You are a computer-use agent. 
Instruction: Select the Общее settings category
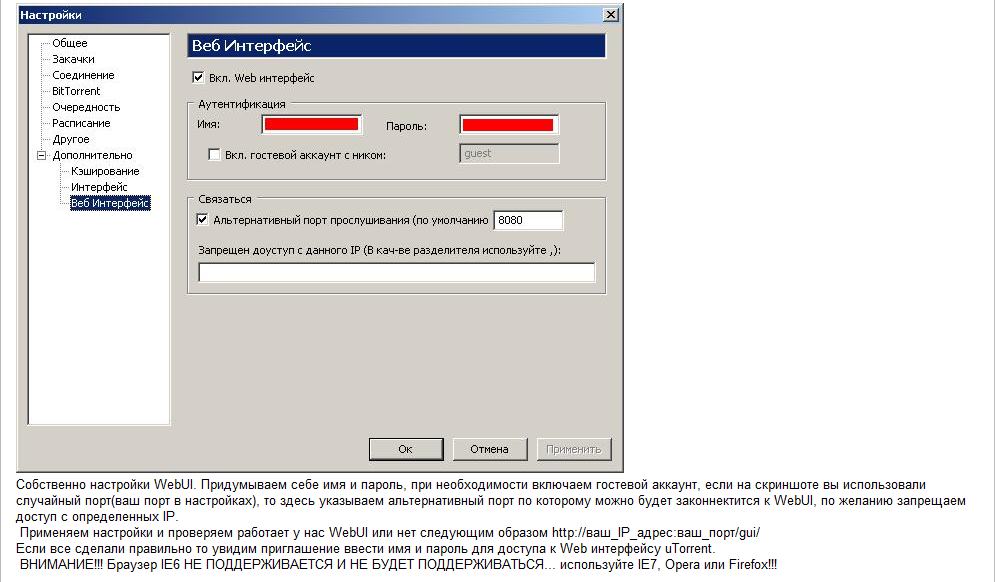70,43
